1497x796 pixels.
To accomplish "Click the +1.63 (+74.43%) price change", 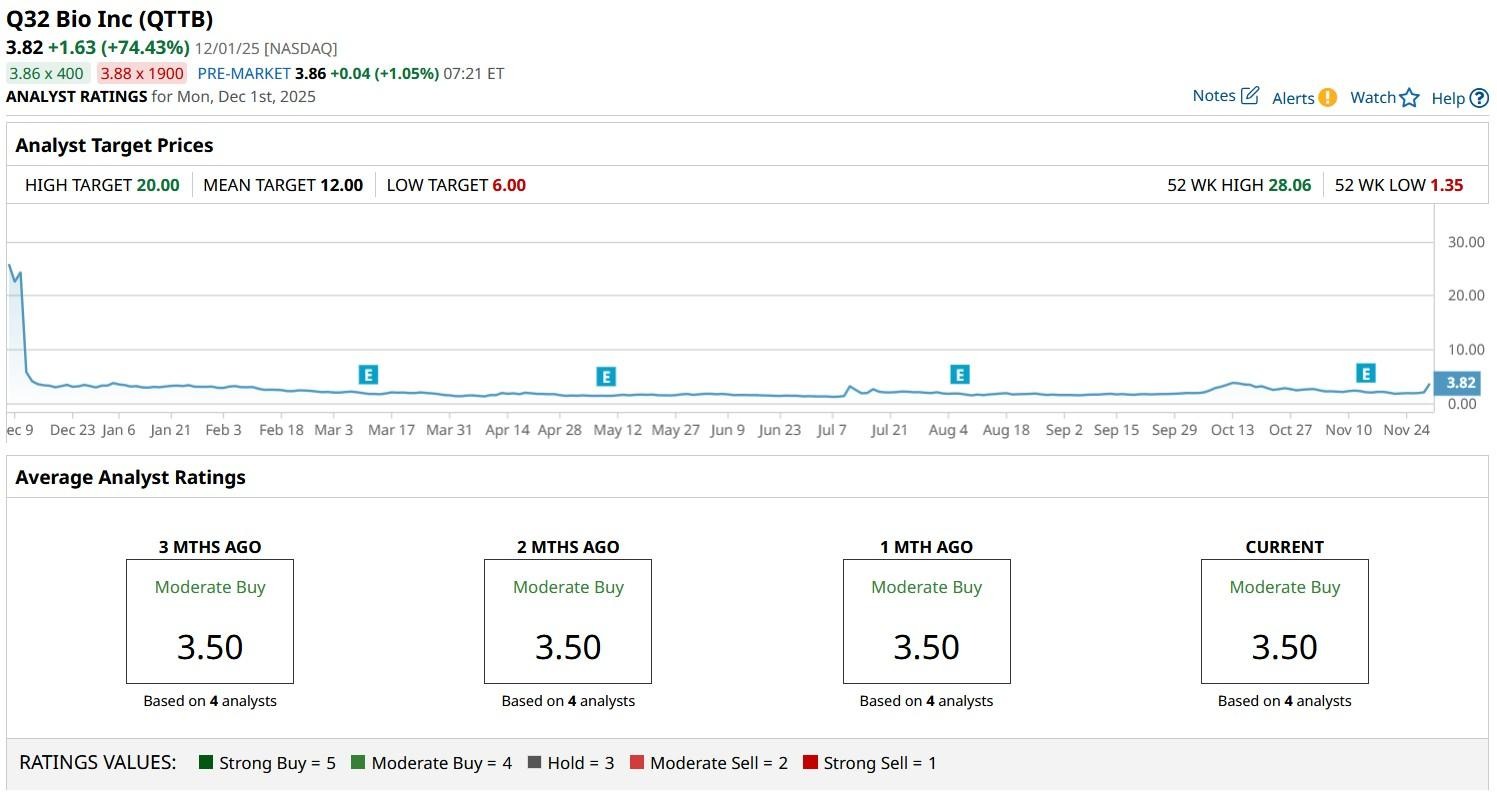I will [x=119, y=47].
